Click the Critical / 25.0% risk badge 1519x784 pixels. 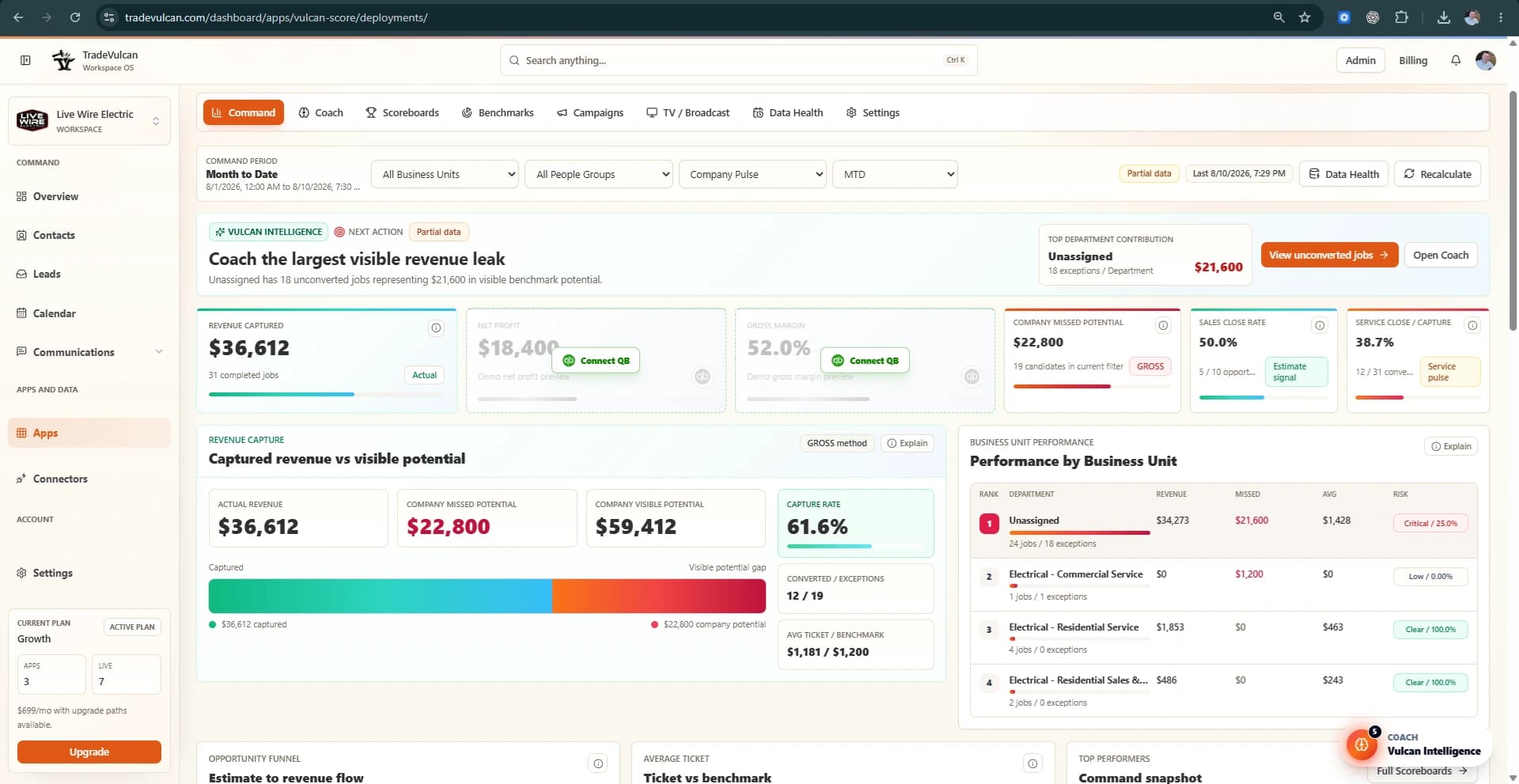[1430, 523]
